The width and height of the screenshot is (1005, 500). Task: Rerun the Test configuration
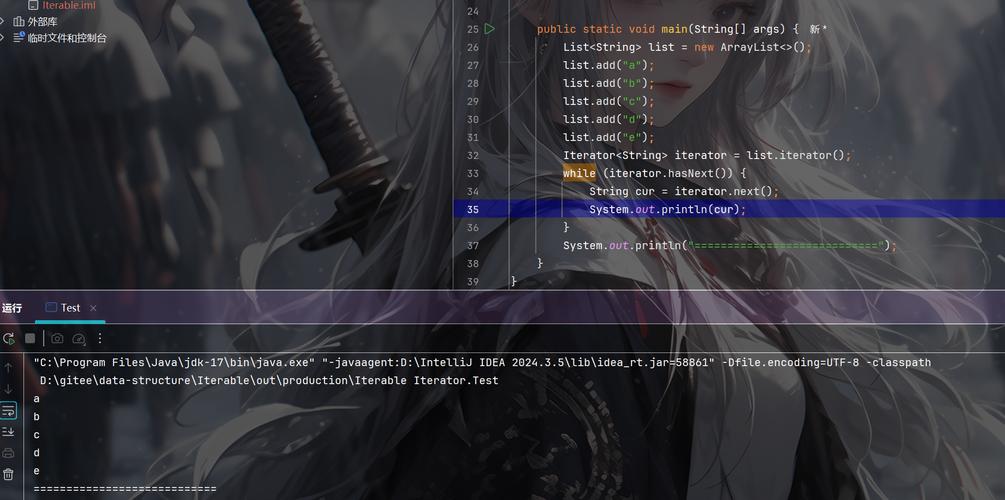coord(8,338)
